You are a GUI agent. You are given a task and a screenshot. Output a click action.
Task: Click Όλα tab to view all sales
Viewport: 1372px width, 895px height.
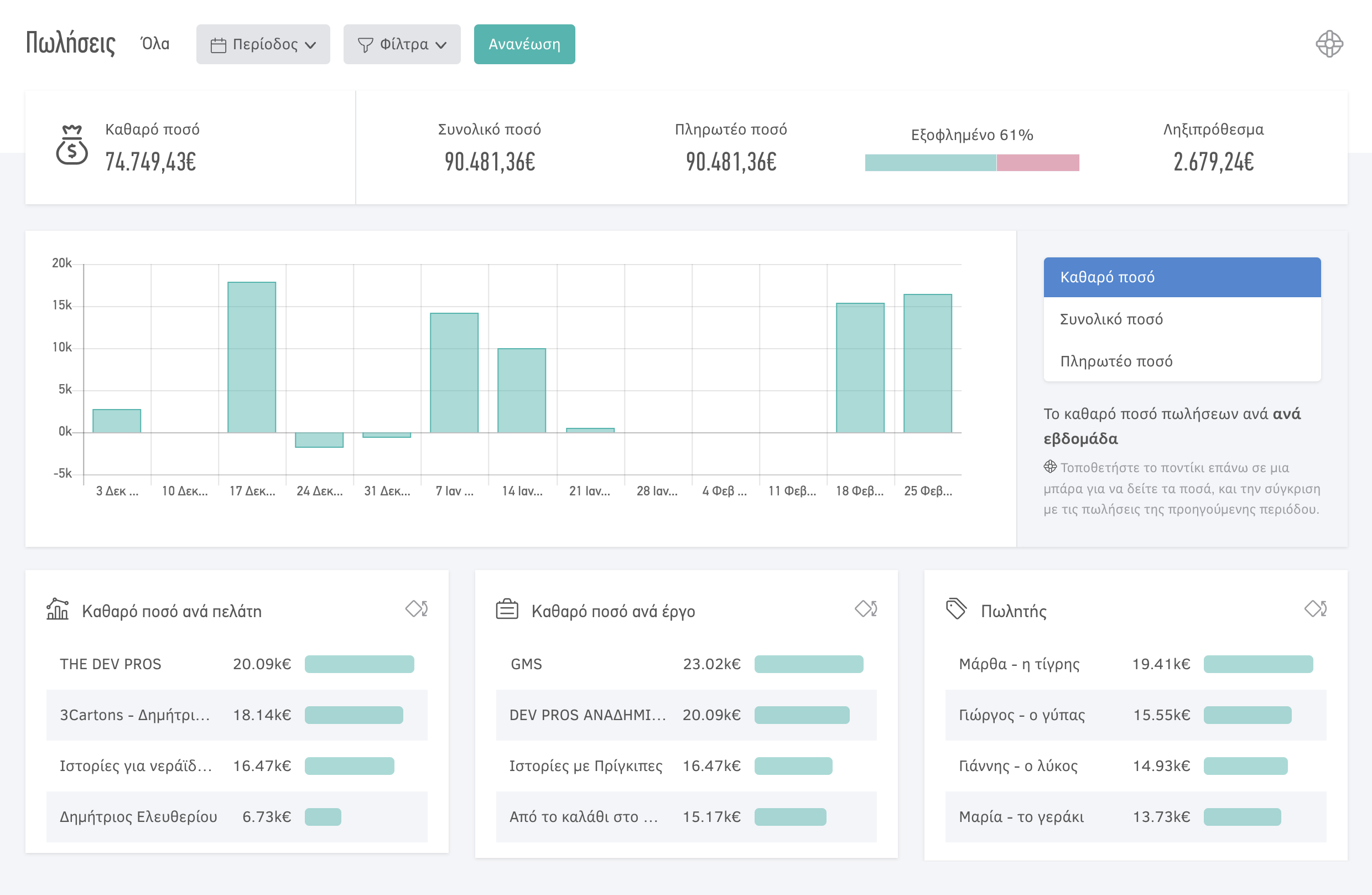coord(156,43)
